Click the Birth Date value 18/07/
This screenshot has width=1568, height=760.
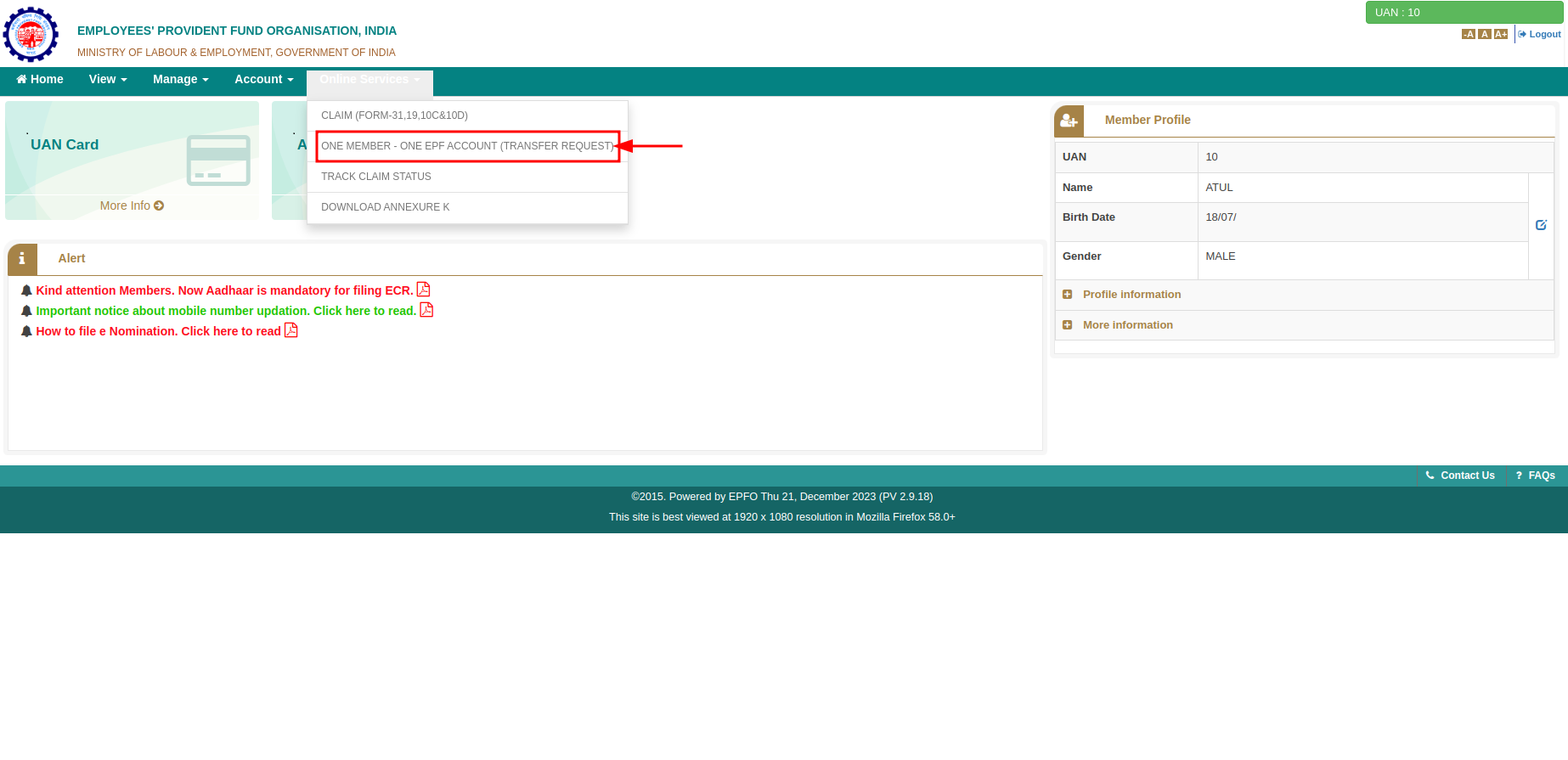click(x=1221, y=217)
